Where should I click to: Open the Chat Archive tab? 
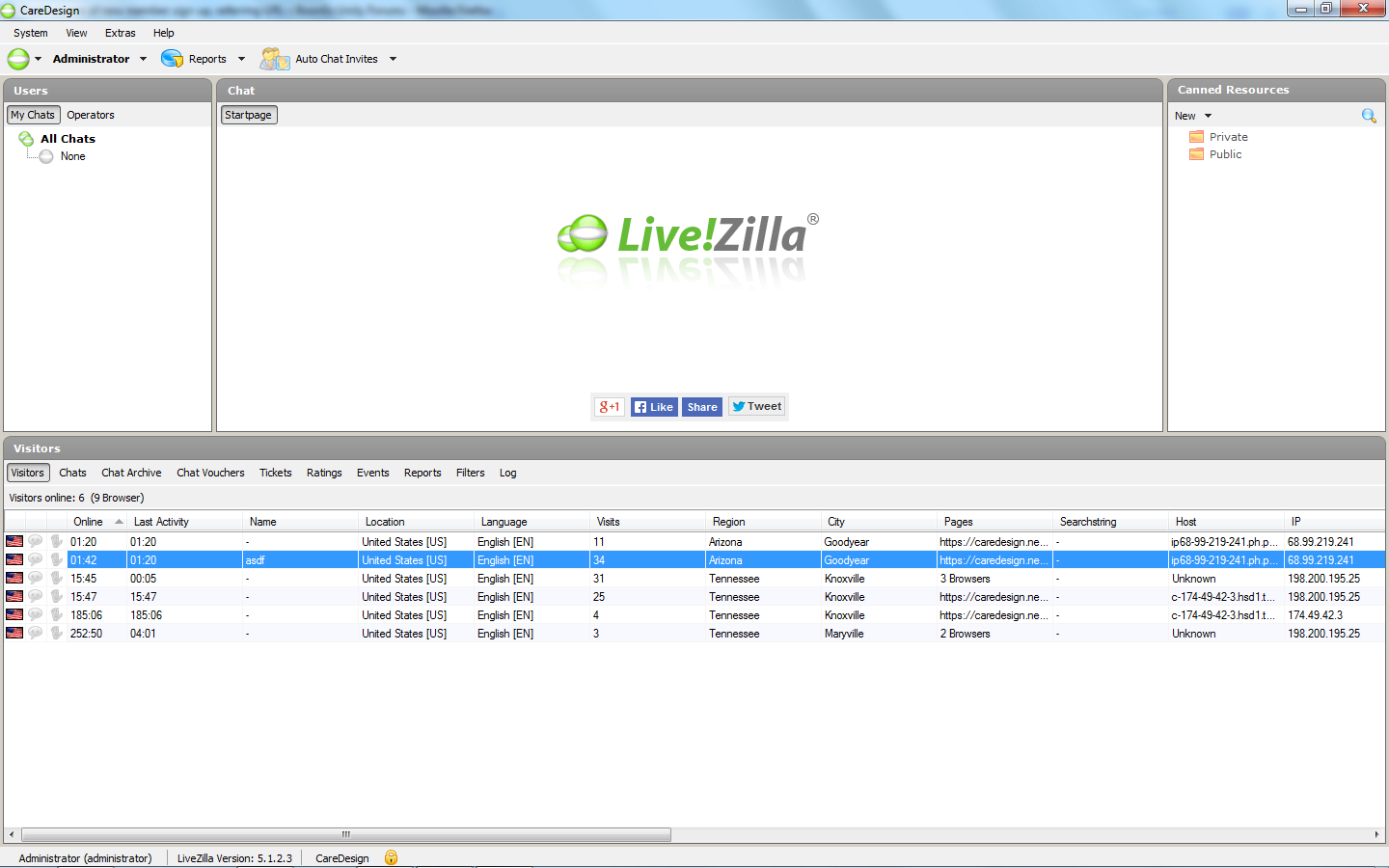click(131, 473)
